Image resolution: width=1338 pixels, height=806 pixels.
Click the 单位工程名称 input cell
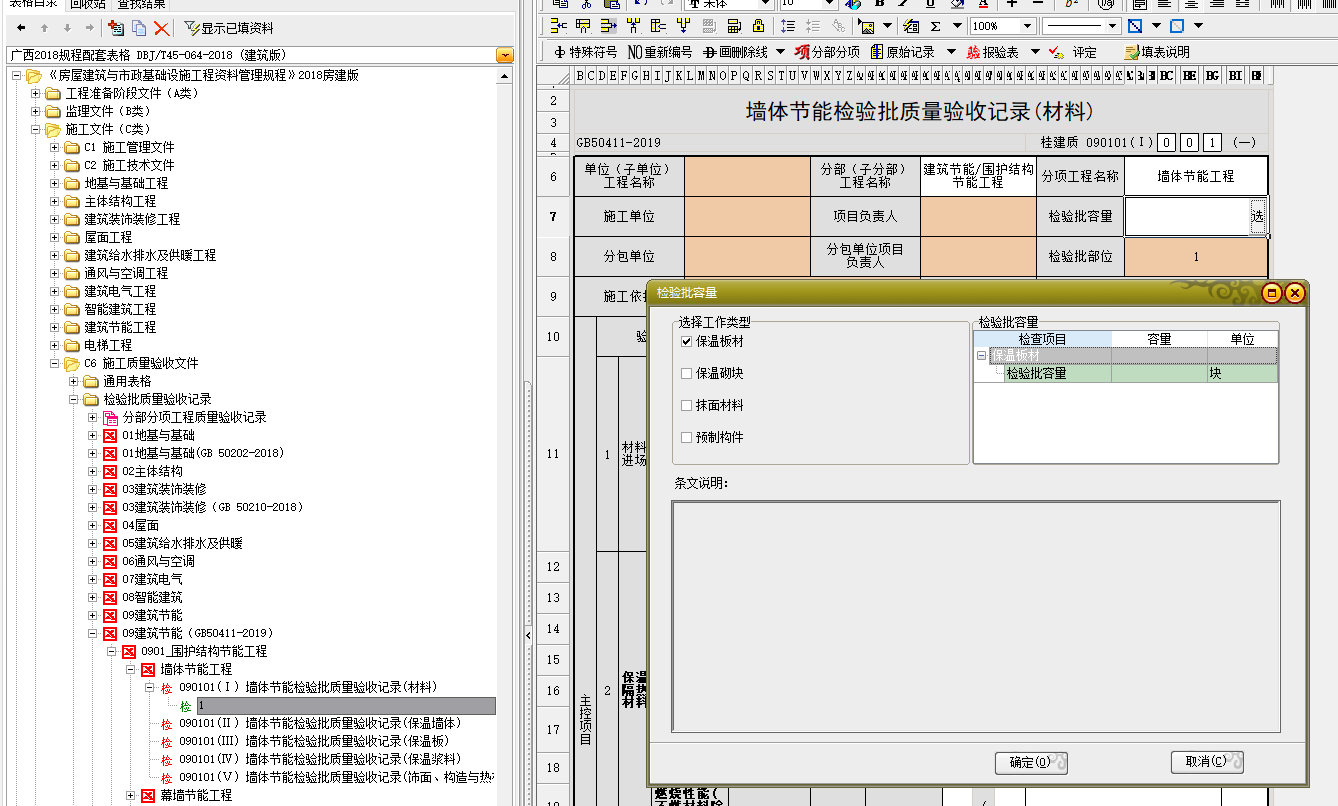tap(747, 176)
